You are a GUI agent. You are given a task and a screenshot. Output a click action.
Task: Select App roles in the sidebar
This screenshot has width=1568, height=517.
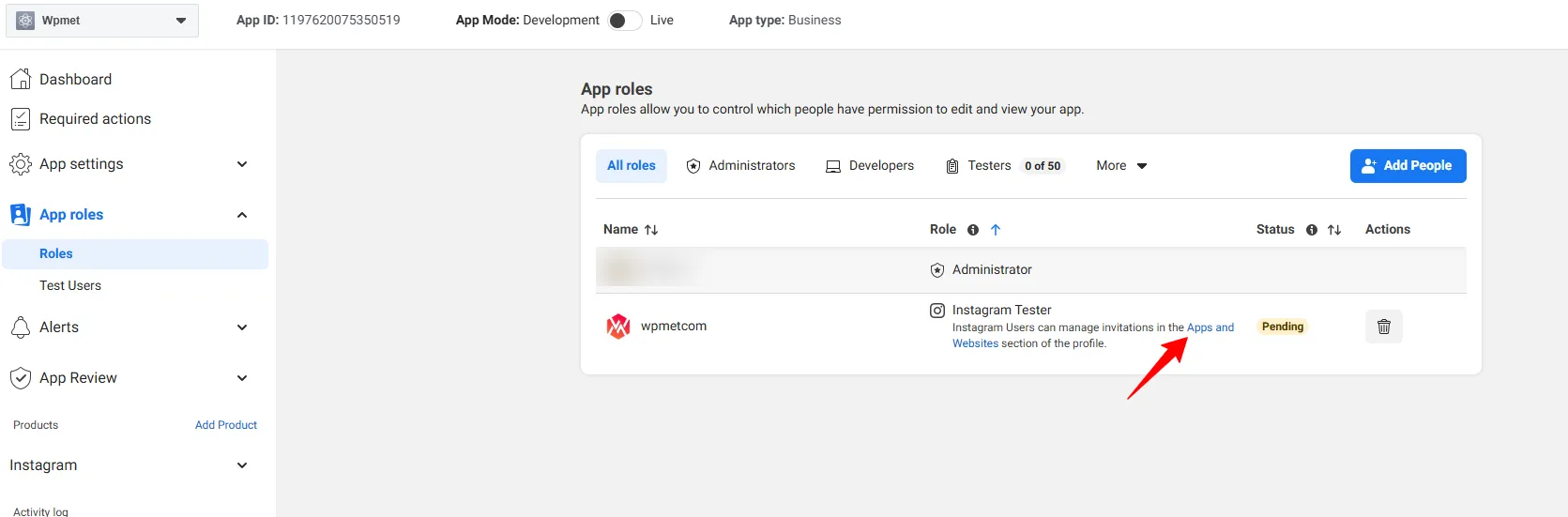(x=71, y=215)
